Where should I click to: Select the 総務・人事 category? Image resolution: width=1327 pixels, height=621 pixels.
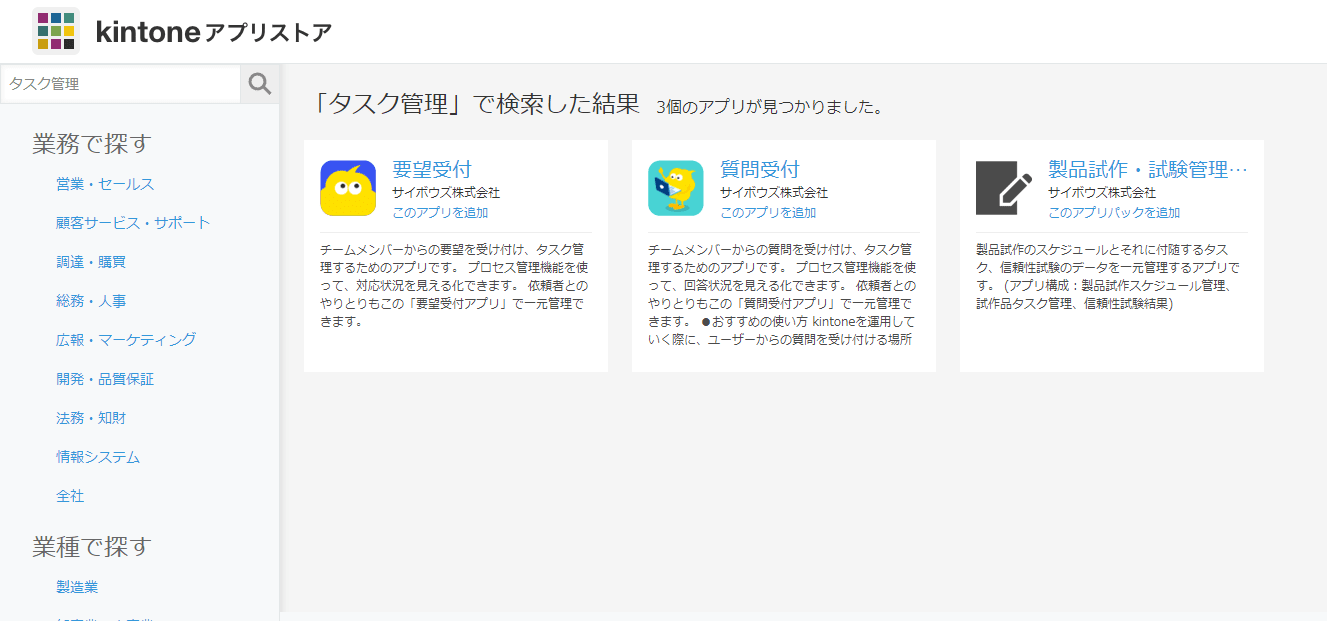[91, 301]
